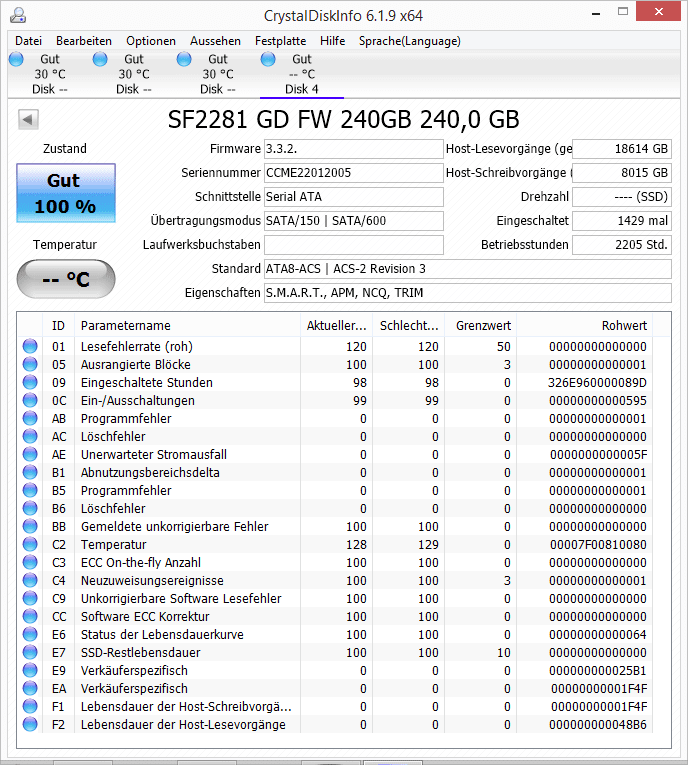
Task: Click the Drehzahl value ---- (SSD)
Action: (622, 197)
